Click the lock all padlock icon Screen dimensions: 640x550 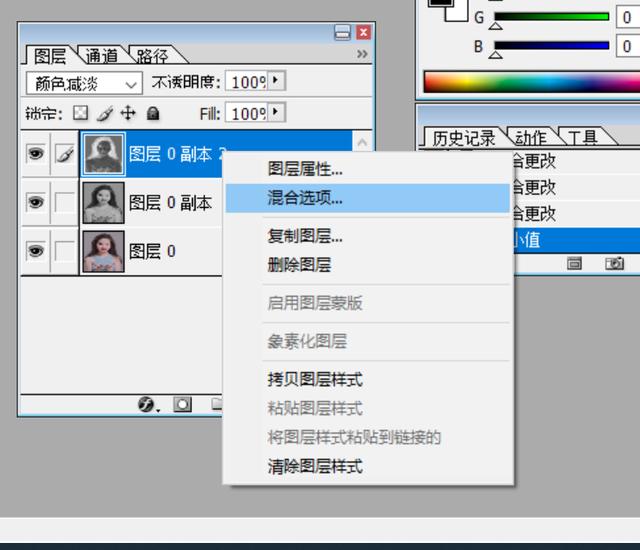153,113
